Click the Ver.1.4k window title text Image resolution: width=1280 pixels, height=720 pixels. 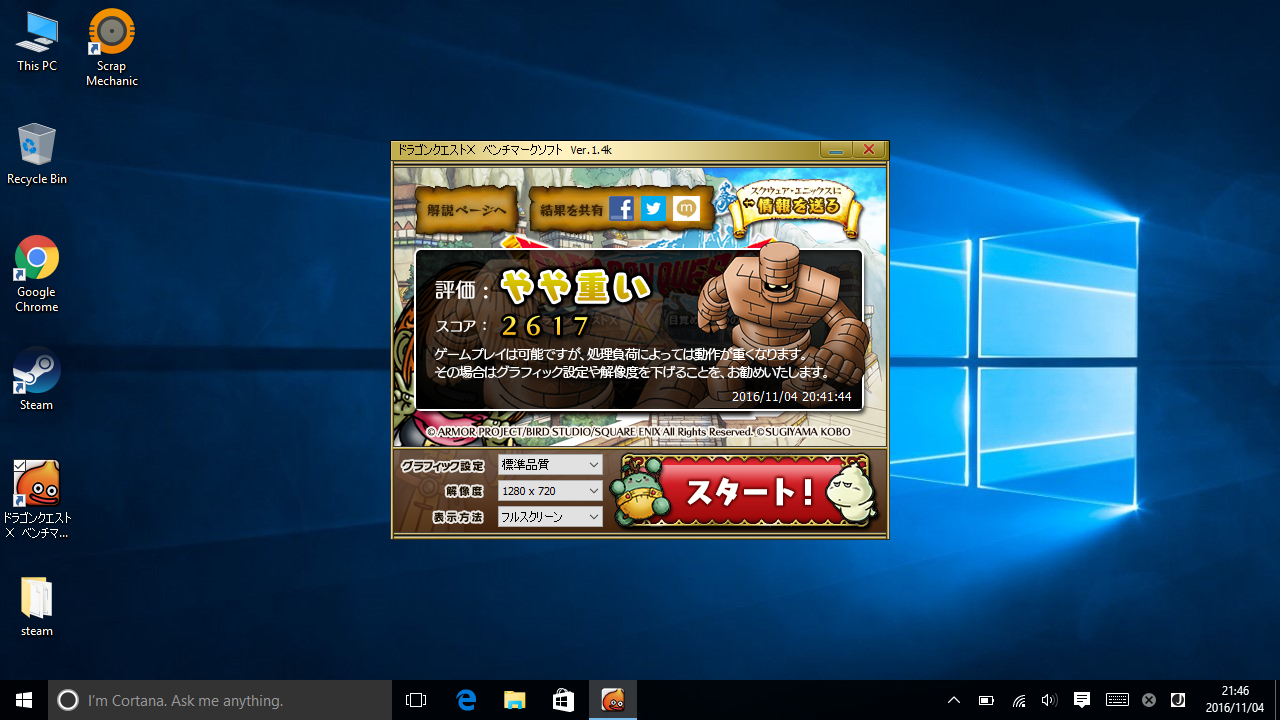point(591,150)
